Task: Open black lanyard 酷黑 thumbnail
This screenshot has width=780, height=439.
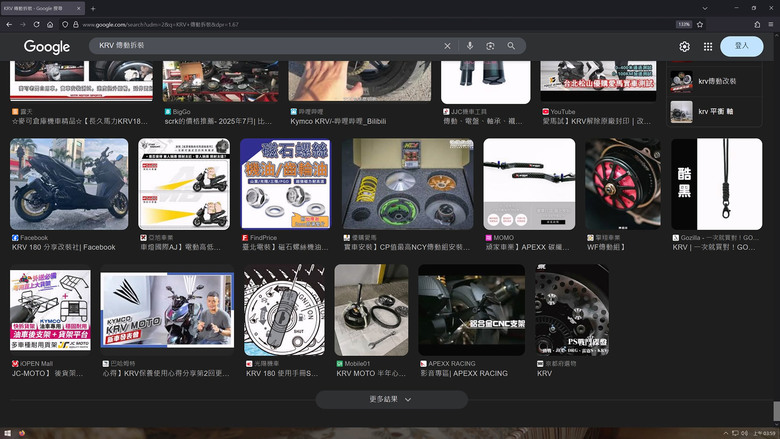Action: click(717, 184)
